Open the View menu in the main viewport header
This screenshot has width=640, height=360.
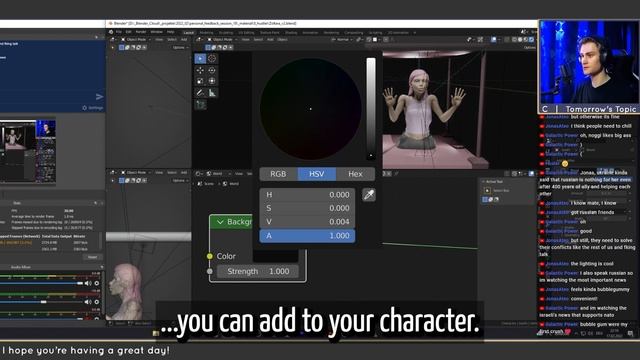pos(245,40)
